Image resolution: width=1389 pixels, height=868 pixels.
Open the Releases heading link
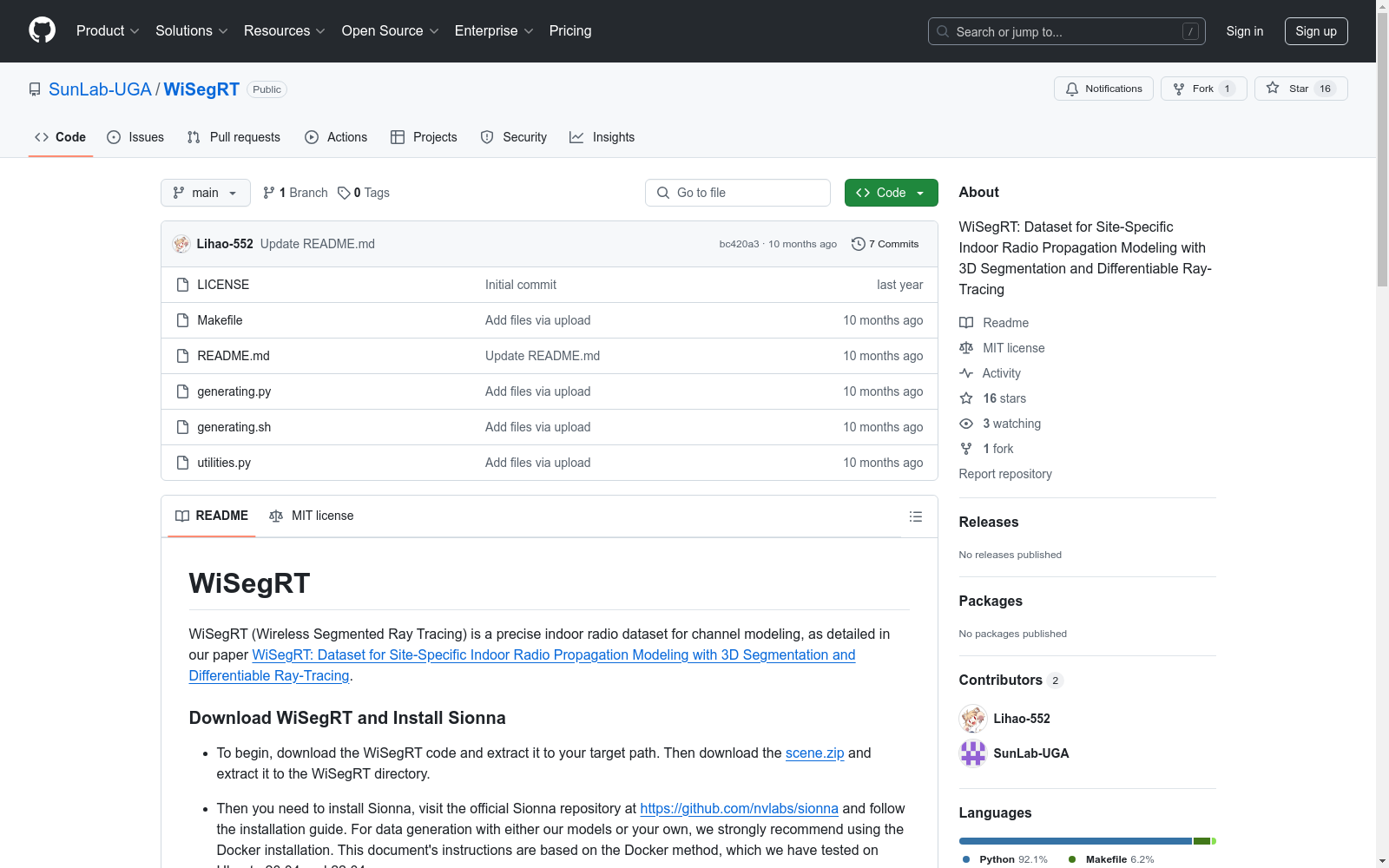click(x=989, y=522)
